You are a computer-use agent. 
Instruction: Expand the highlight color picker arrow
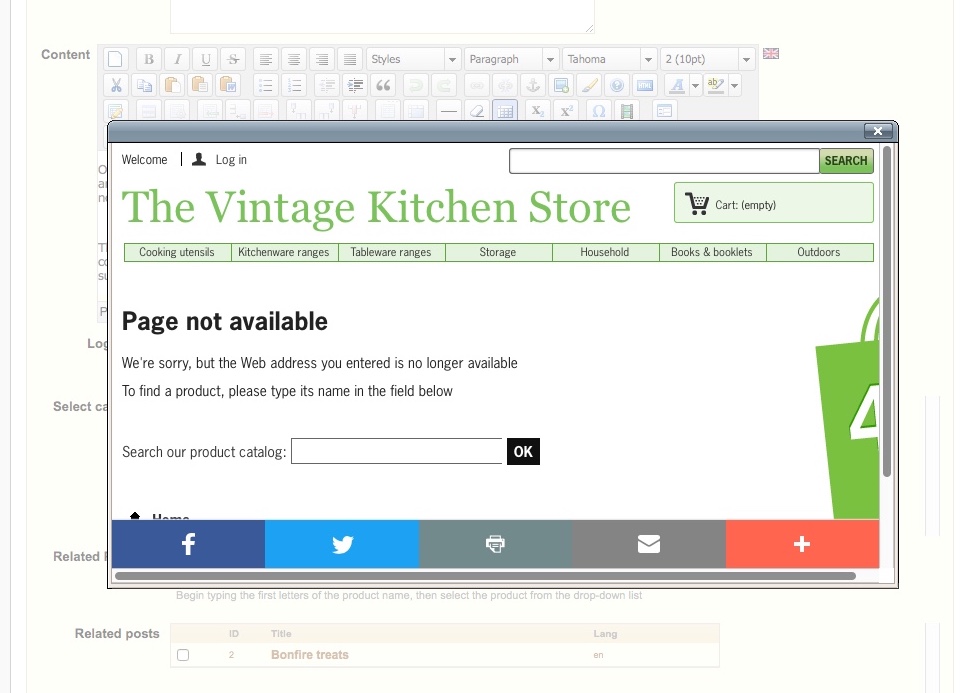tap(735, 85)
